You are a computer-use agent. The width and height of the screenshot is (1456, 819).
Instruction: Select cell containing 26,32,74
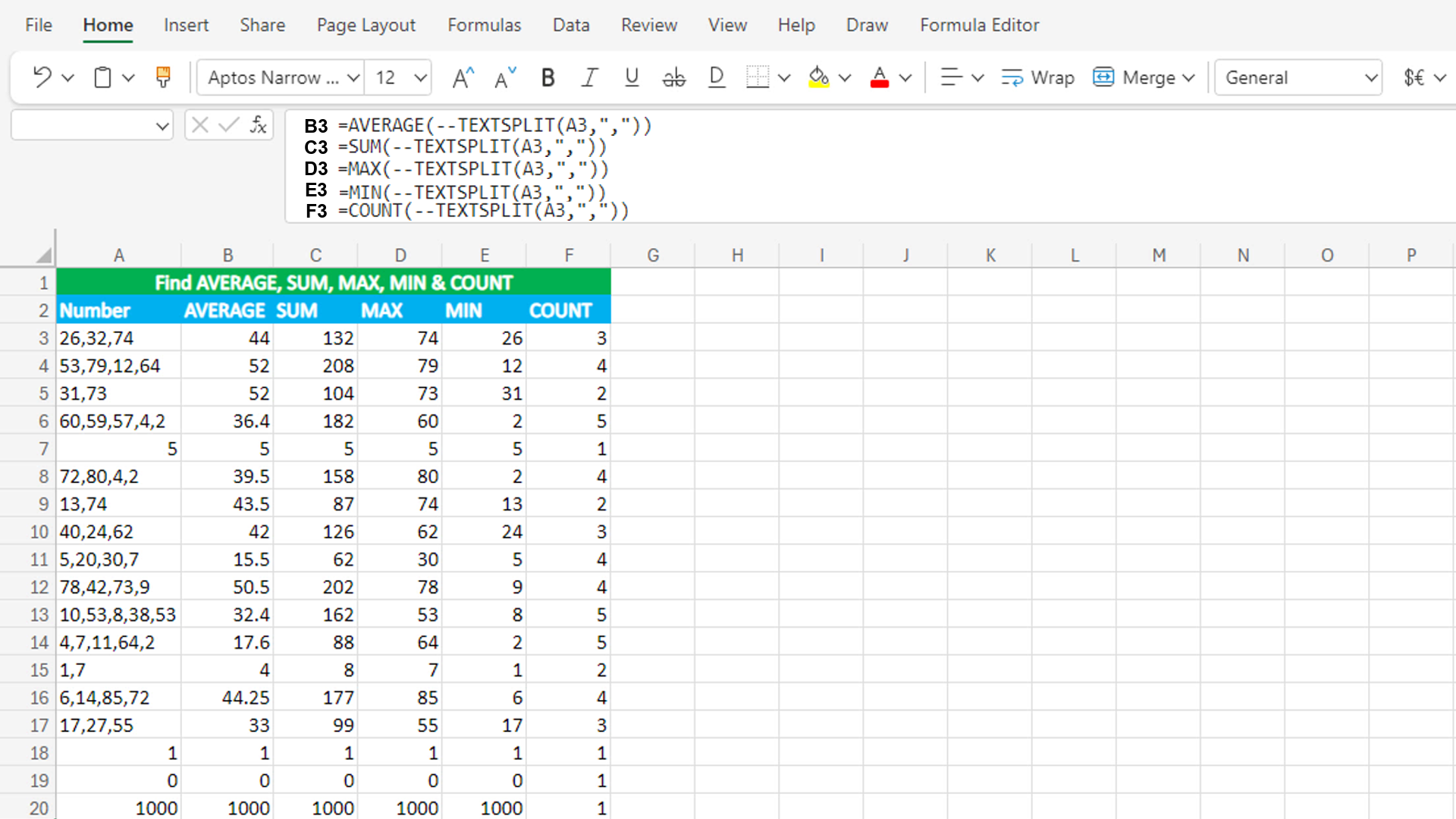click(119, 338)
